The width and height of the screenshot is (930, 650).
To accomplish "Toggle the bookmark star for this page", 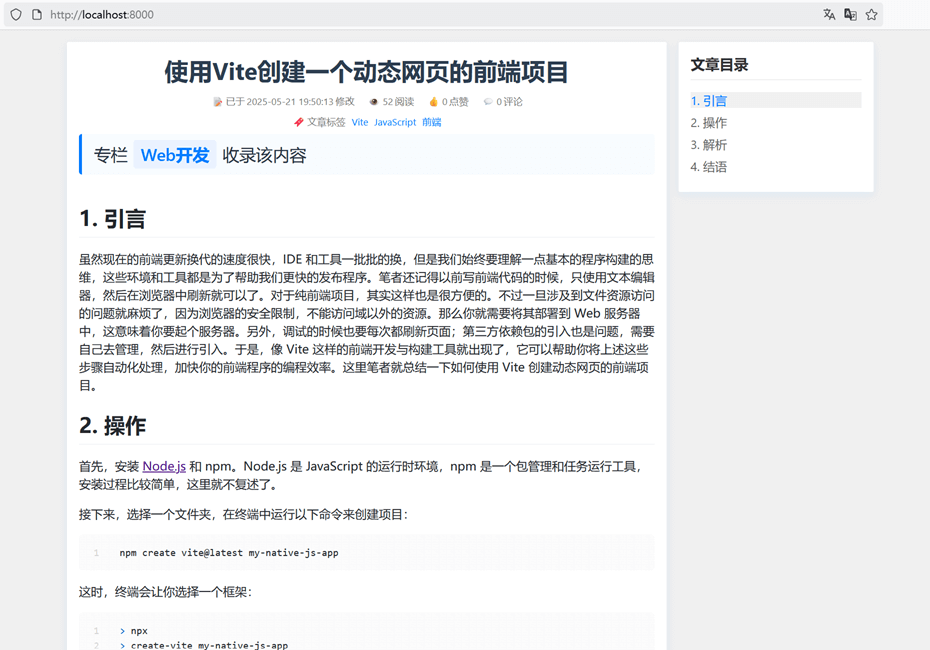I will (871, 14).
